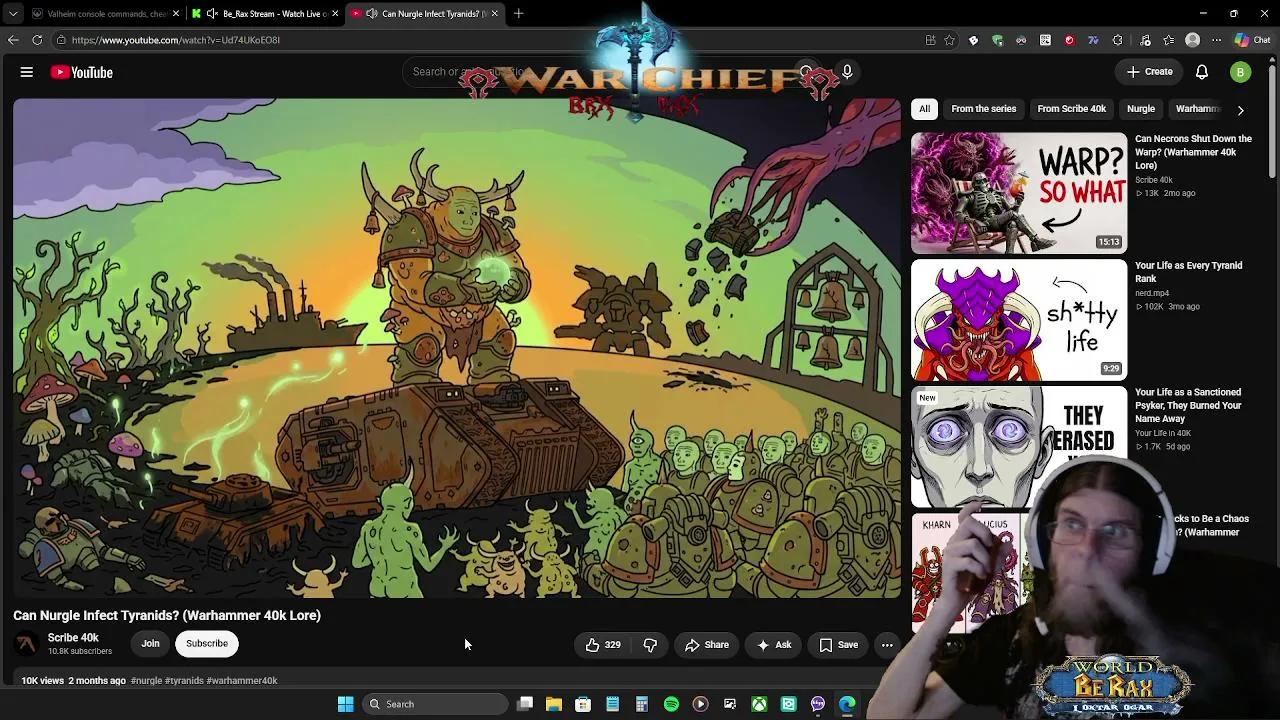The width and height of the screenshot is (1280, 720).
Task: Select the Nurgle filter chip
Action: 1141,109
